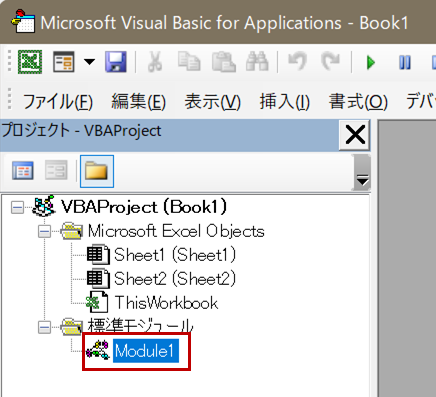Open the ファイル(F) menu
This screenshot has height=397, width=436.
pos(58,101)
